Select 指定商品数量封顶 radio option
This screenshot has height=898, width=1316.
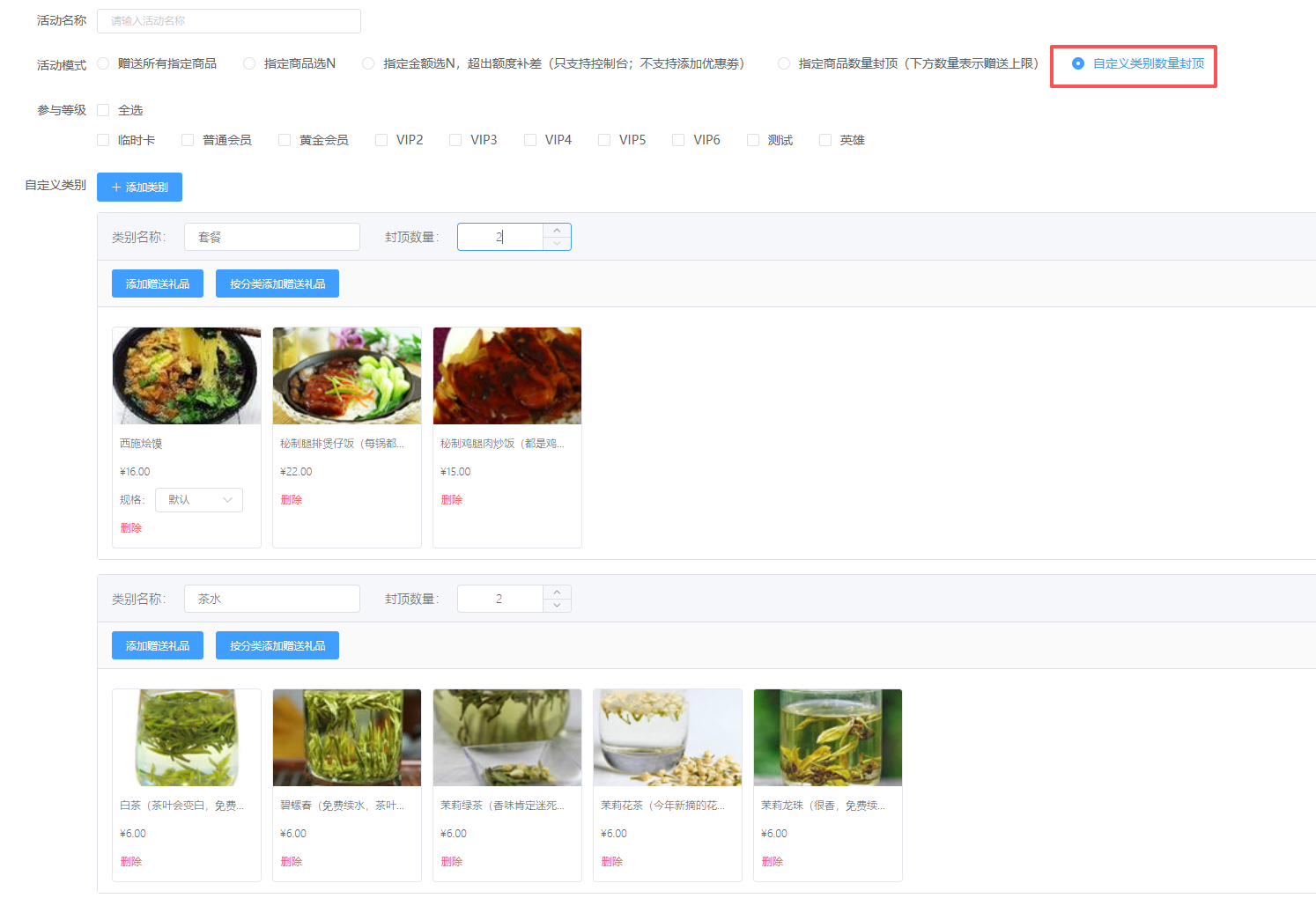pyautogui.click(x=784, y=63)
